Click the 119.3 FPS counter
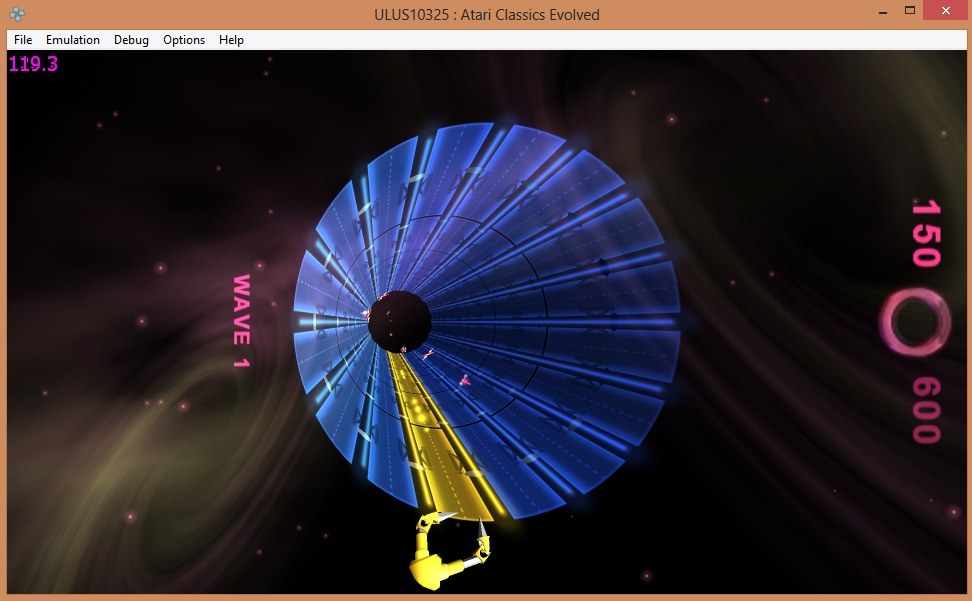The width and height of the screenshot is (972, 601). pyautogui.click(x=33, y=64)
